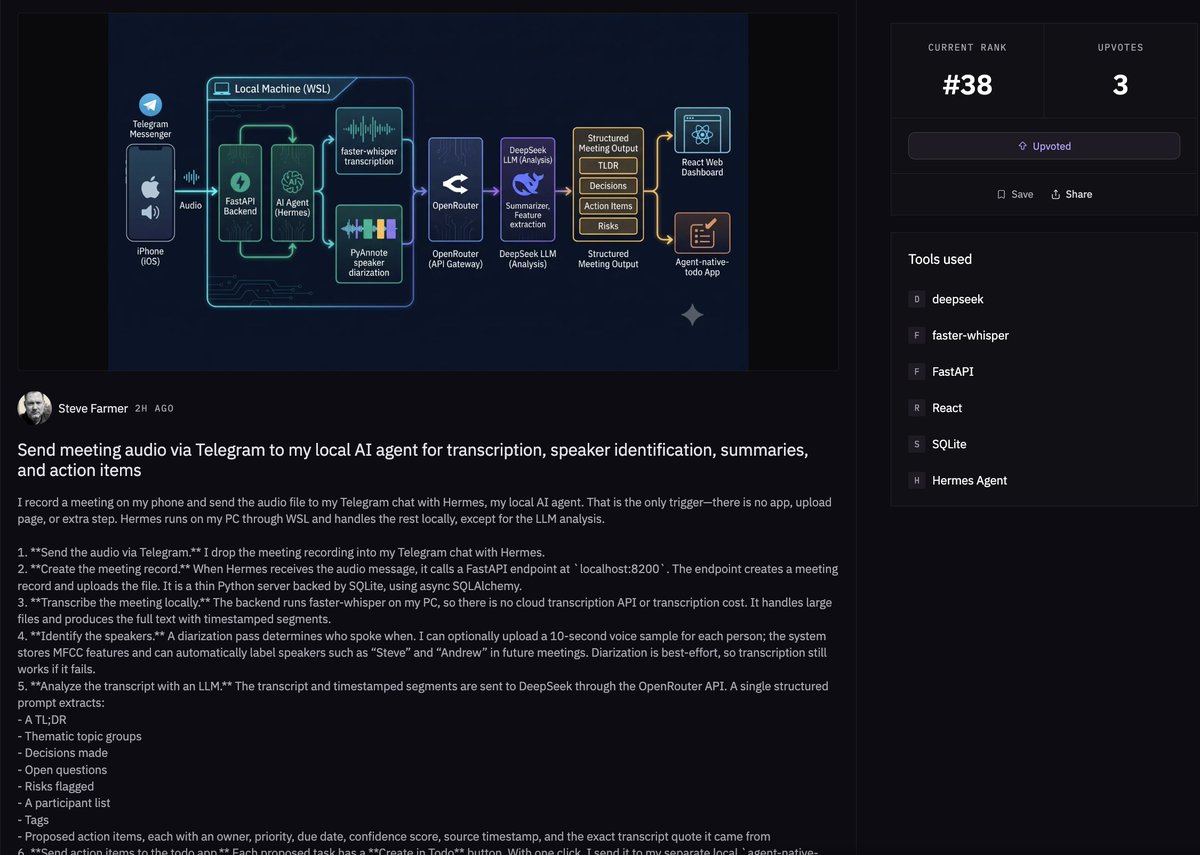Click the Risks box in the diagram
Viewport: 1200px width, 855px height.
coord(608,226)
